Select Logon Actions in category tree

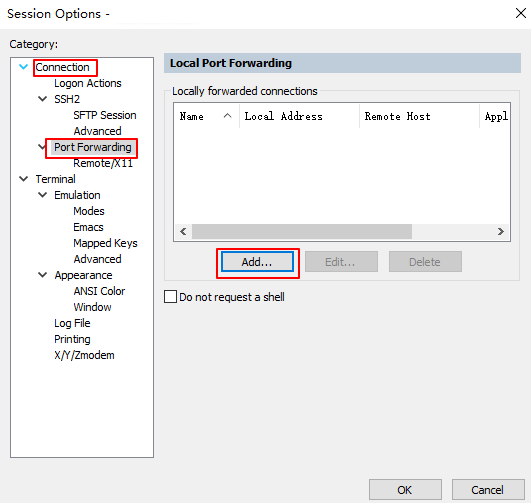[88, 83]
